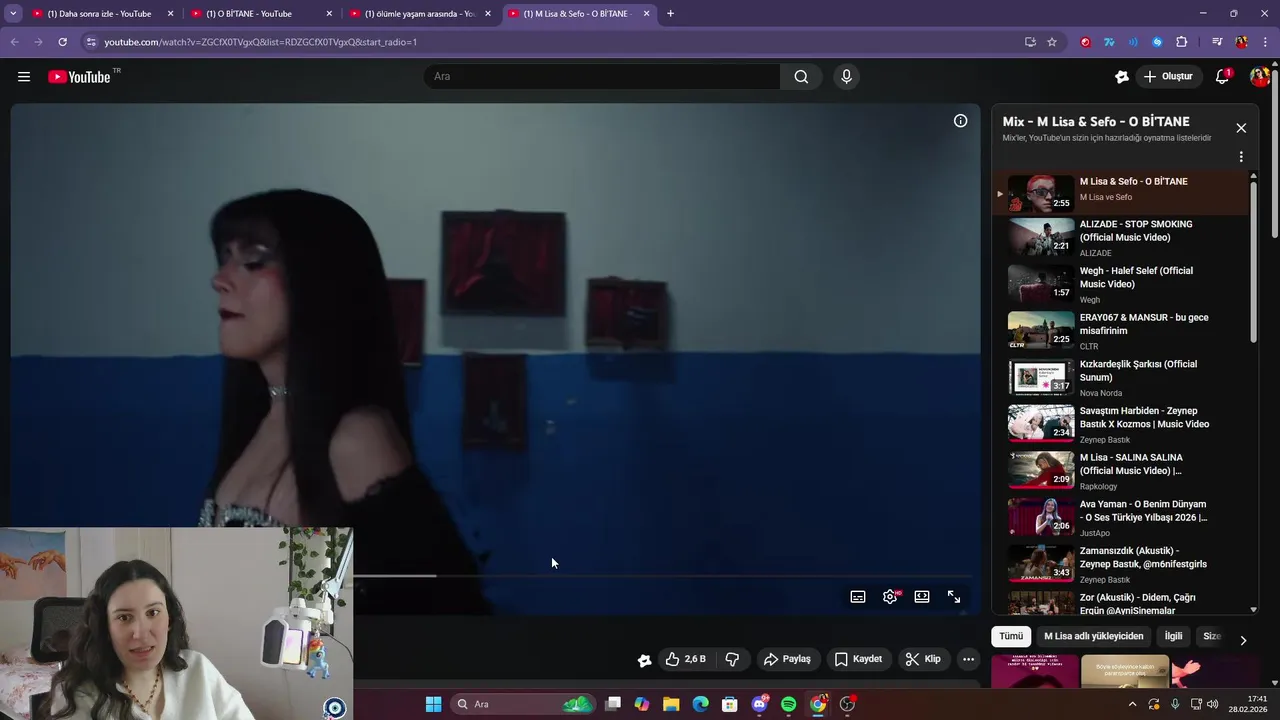Go back in browser history
Image resolution: width=1280 pixels, height=720 pixels.
14,42
